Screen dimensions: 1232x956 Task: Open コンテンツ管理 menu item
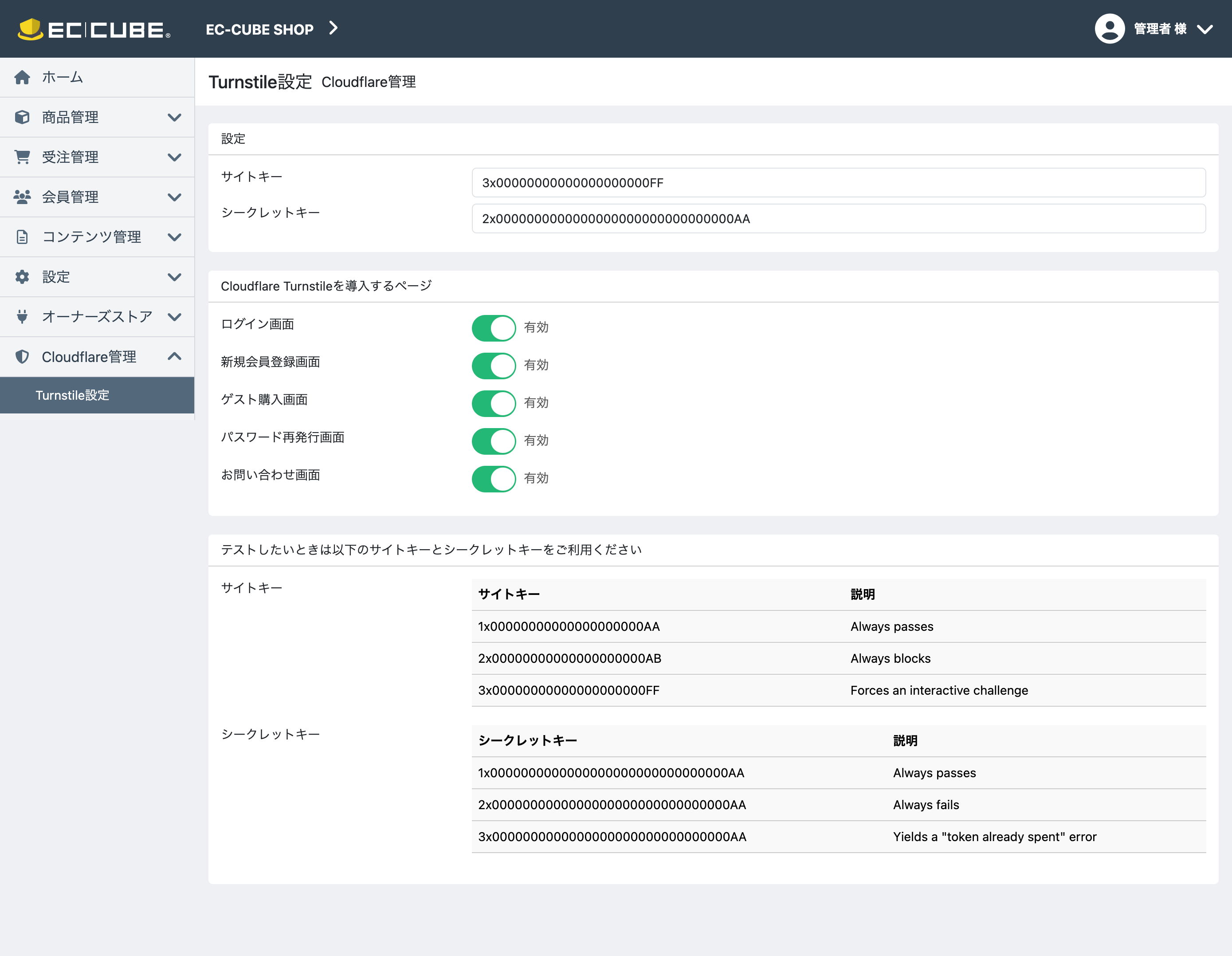[x=97, y=237]
